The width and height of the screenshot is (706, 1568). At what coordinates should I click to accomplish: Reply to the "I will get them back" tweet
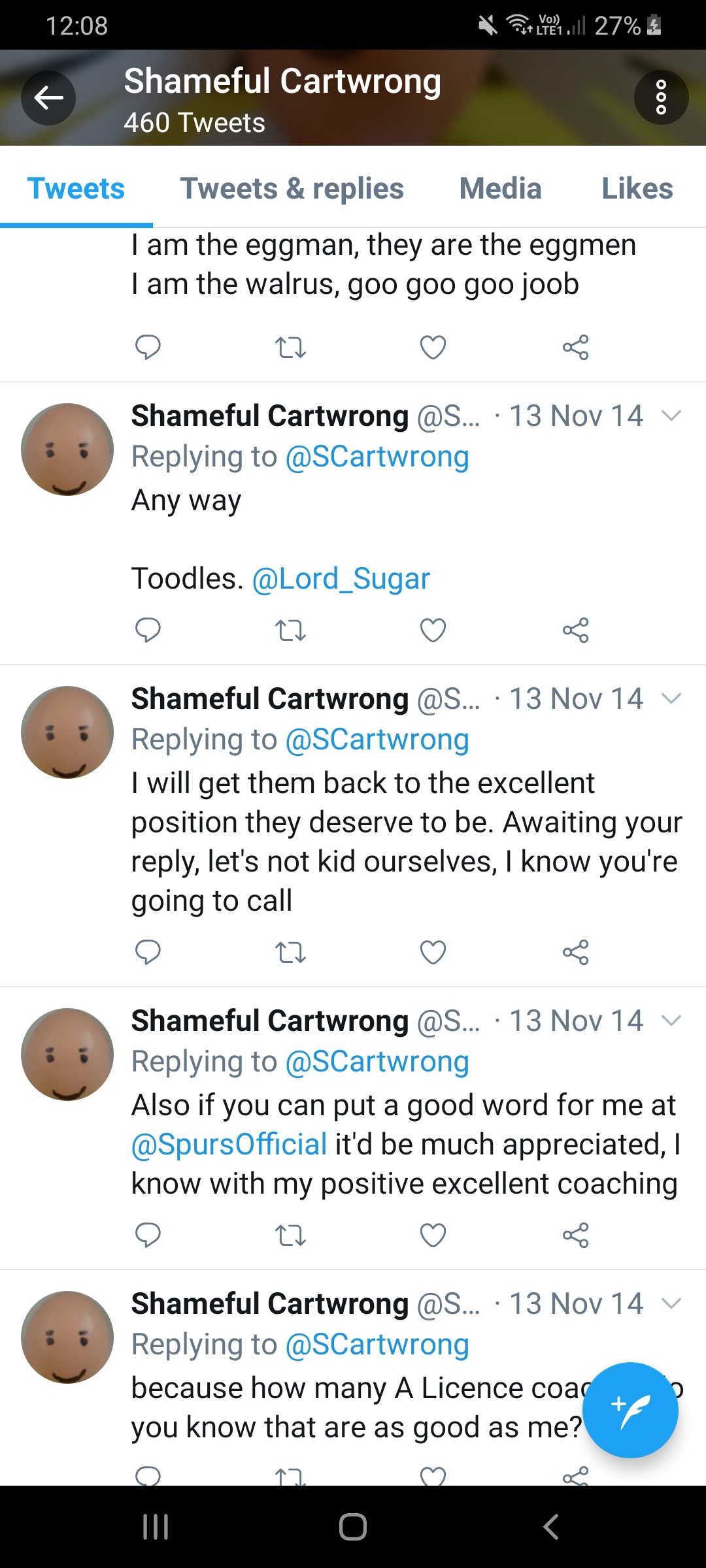[148, 952]
